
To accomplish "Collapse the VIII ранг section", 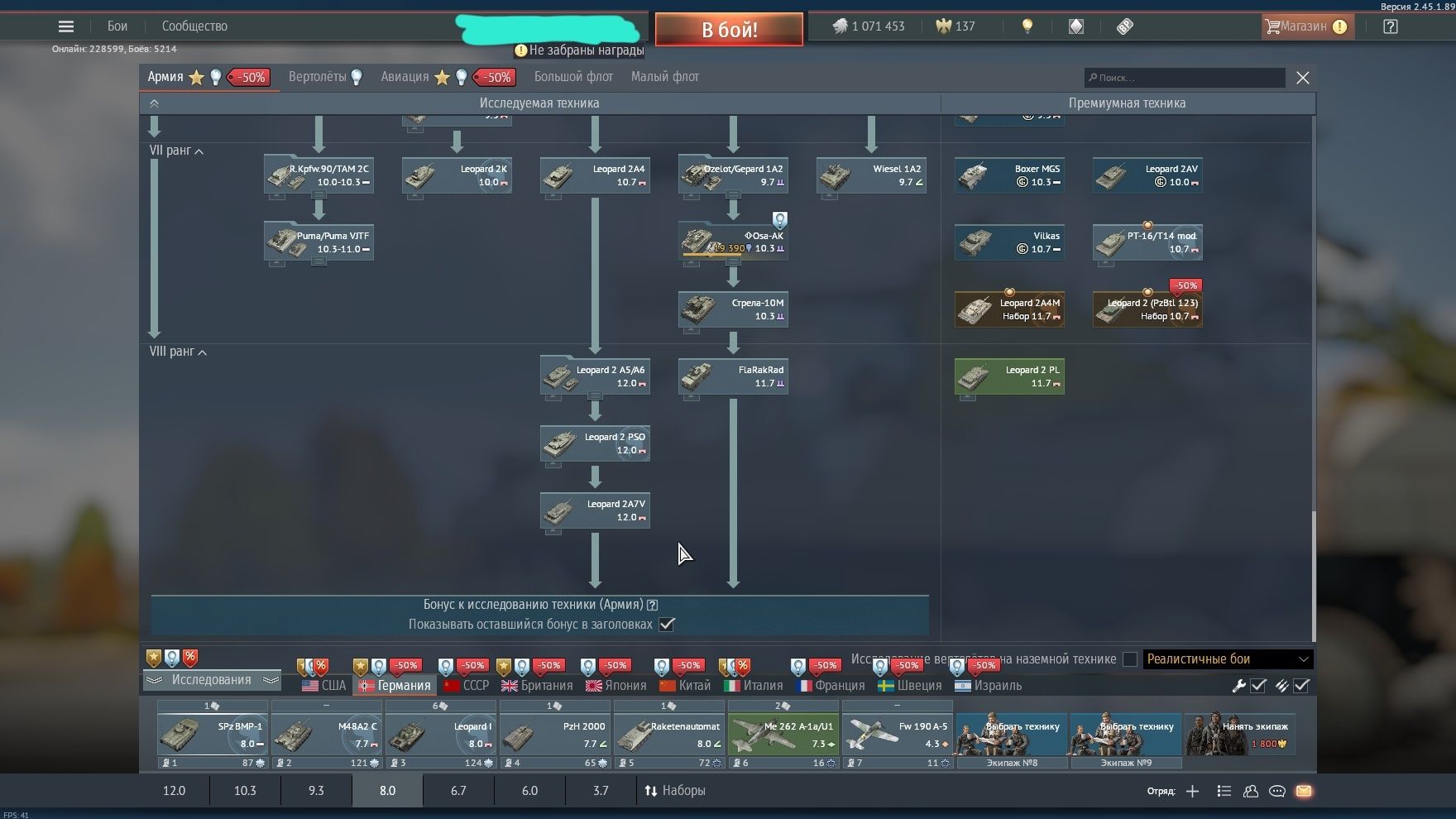I will (178, 352).
